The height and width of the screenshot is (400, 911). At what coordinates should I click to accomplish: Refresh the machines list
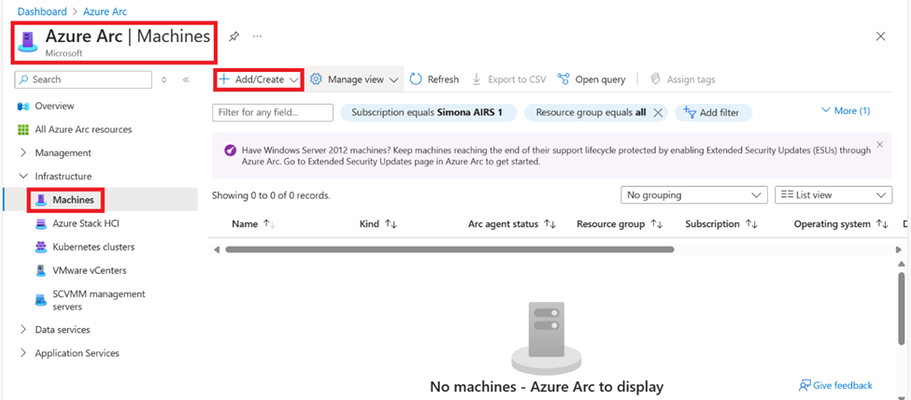(435, 80)
